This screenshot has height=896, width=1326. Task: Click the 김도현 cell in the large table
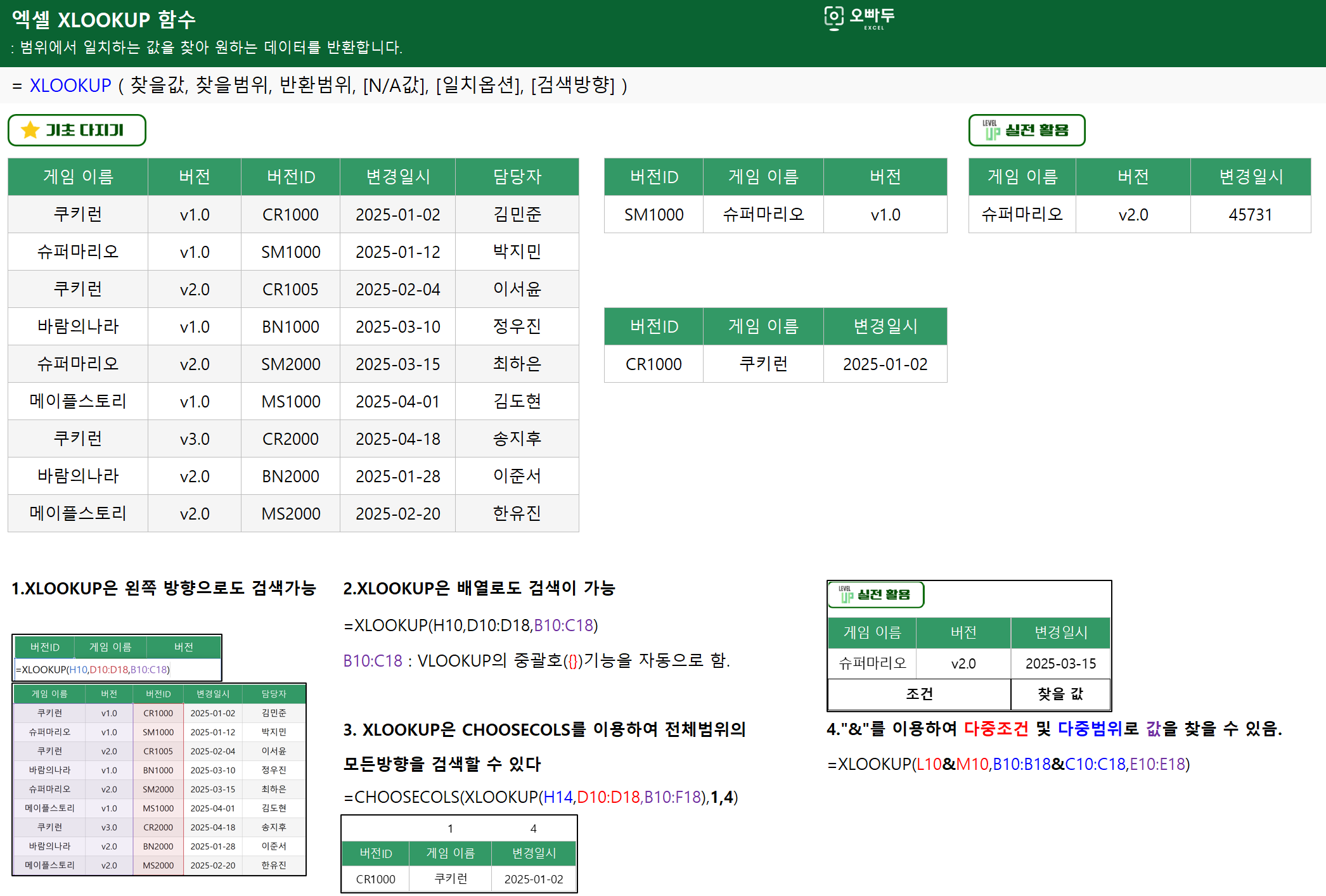517,401
